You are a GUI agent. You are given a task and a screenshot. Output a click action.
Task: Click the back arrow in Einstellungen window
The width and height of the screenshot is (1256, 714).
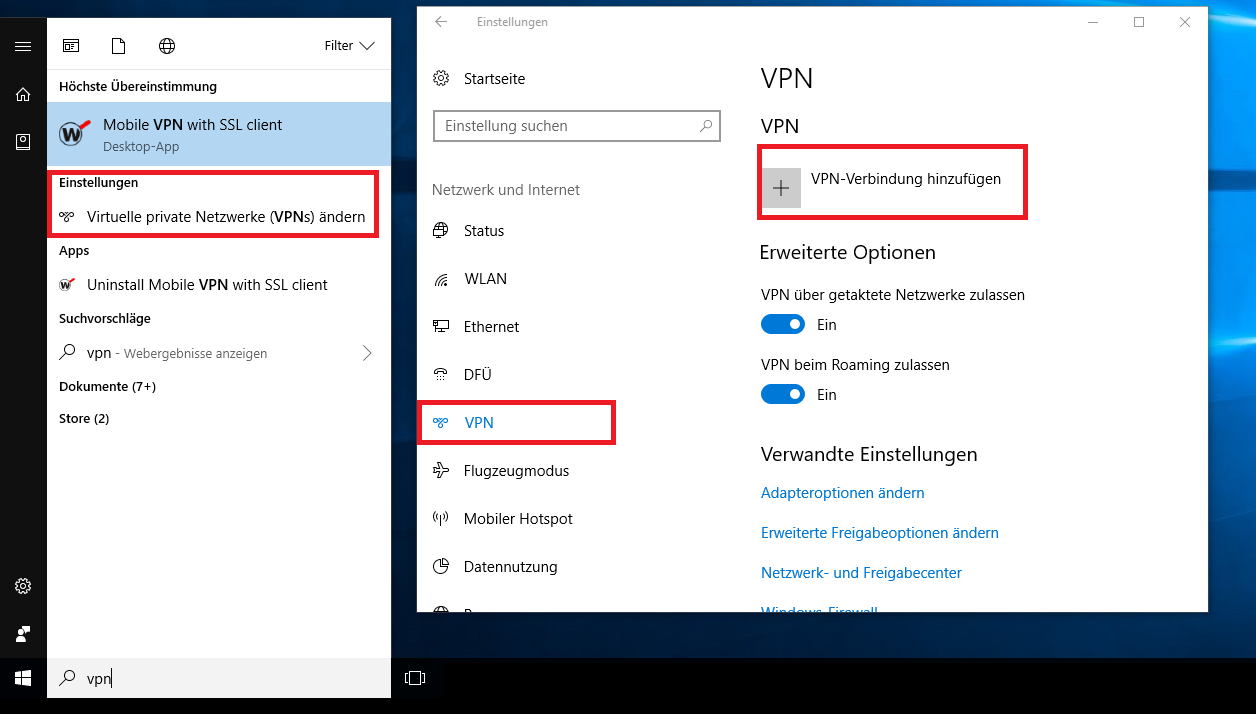pos(441,22)
